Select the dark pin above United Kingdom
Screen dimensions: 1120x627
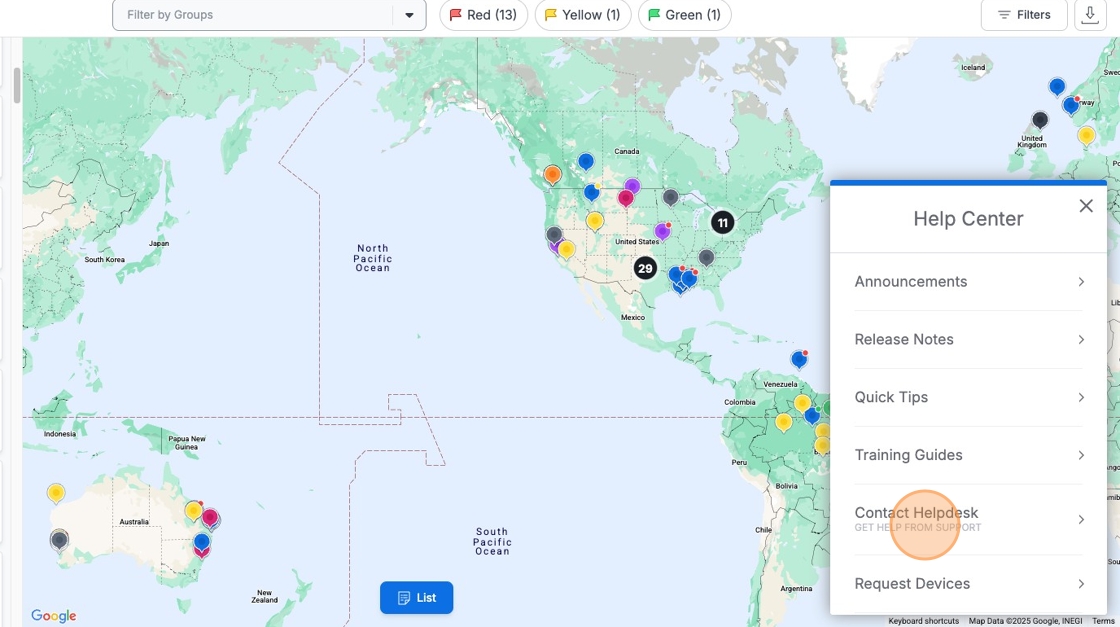click(x=1040, y=120)
